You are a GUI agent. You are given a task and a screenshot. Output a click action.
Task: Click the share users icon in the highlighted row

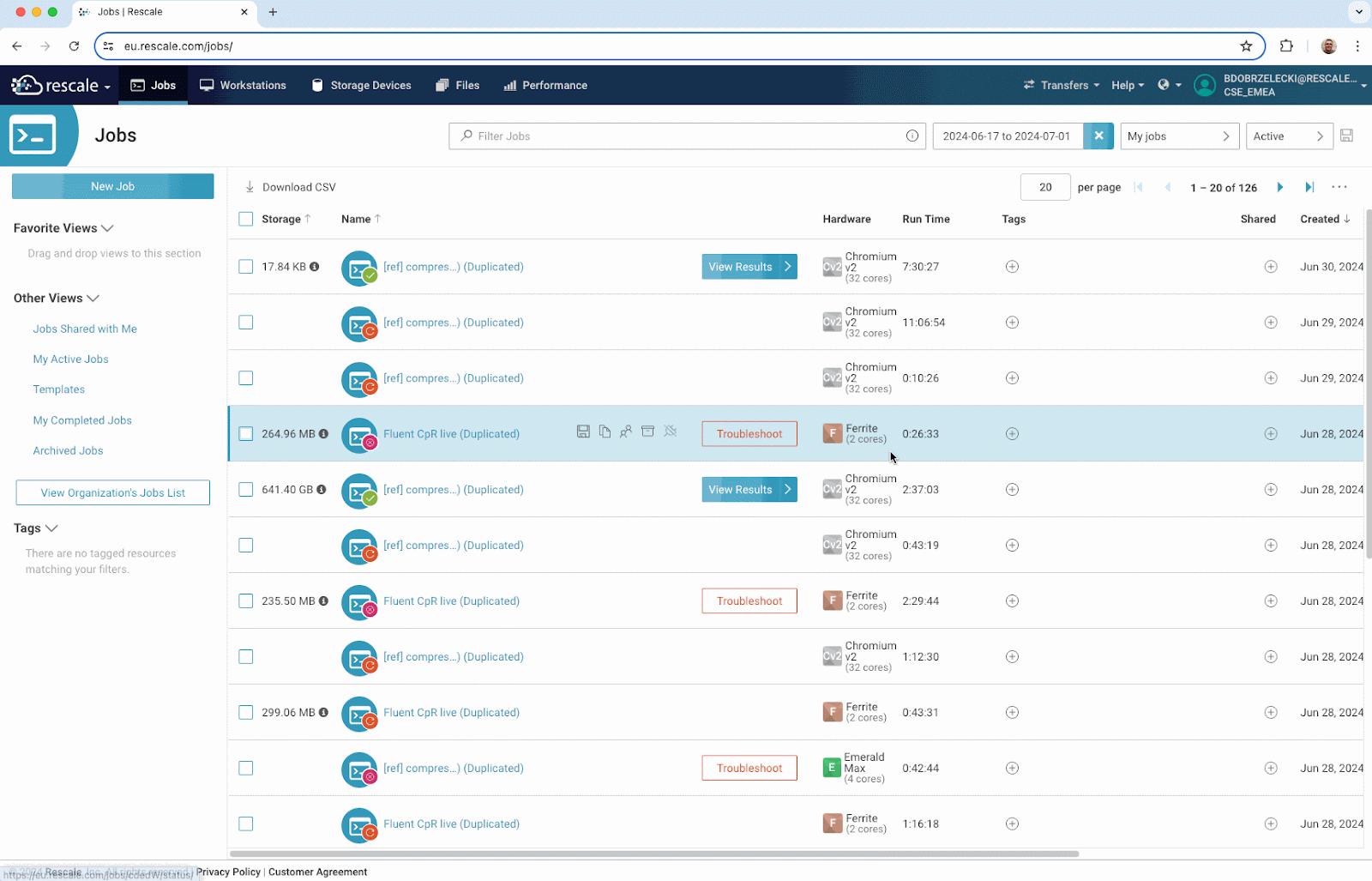pyautogui.click(x=626, y=431)
